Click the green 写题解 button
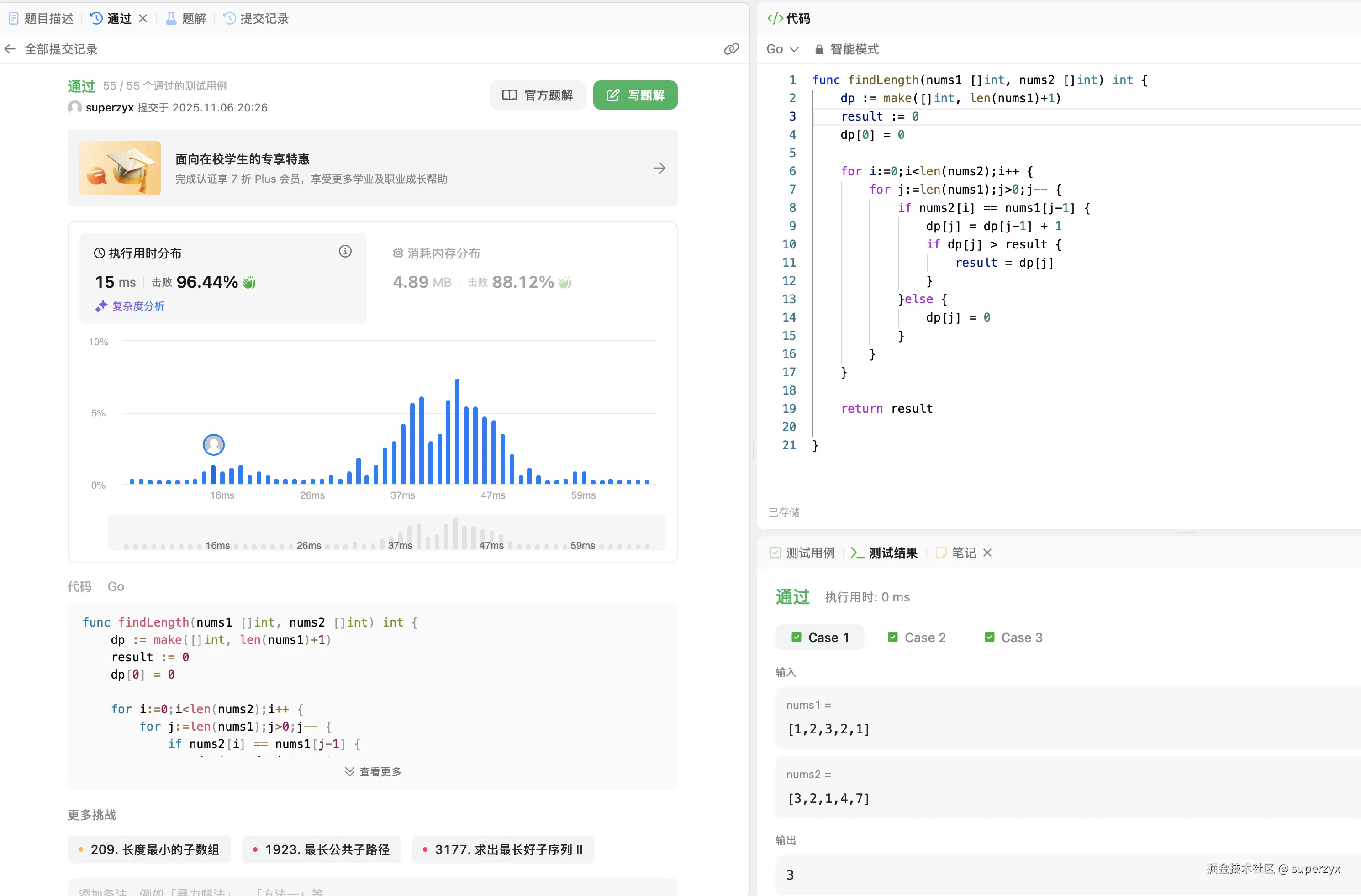The width and height of the screenshot is (1361, 896). click(635, 95)
